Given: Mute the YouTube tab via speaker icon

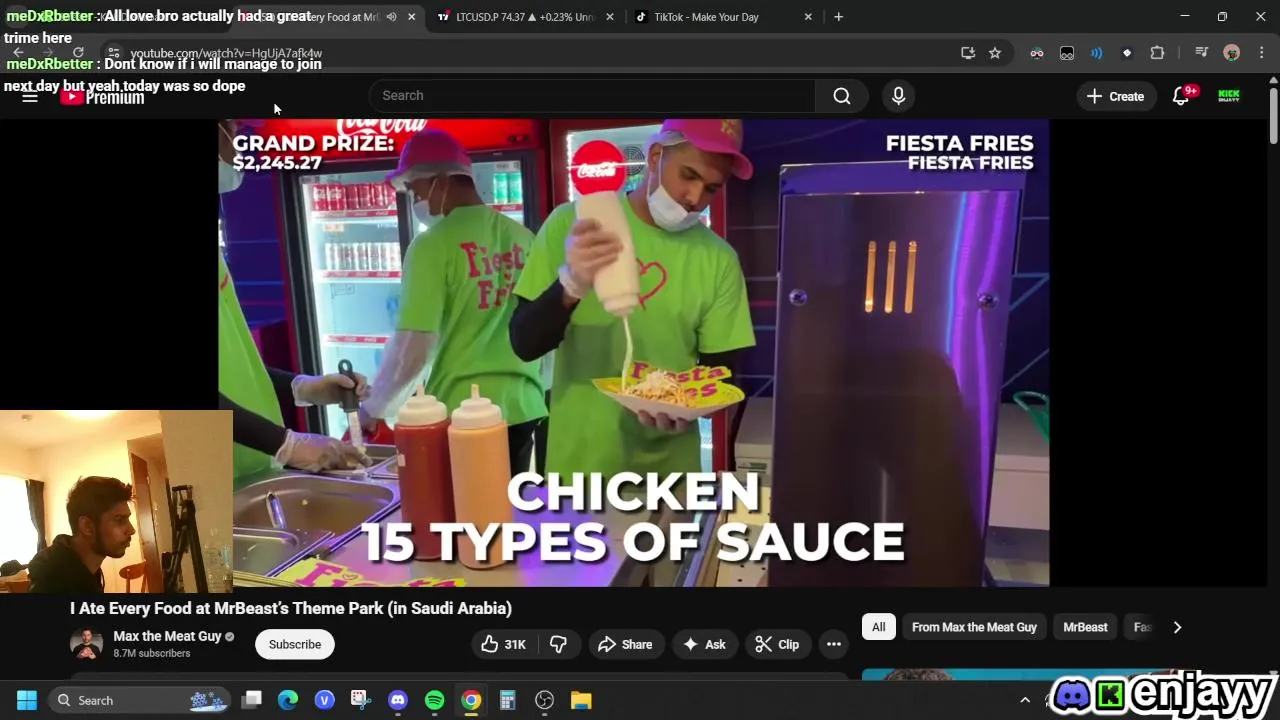Looking at the screenshot, I should click(x=391, y=17).
